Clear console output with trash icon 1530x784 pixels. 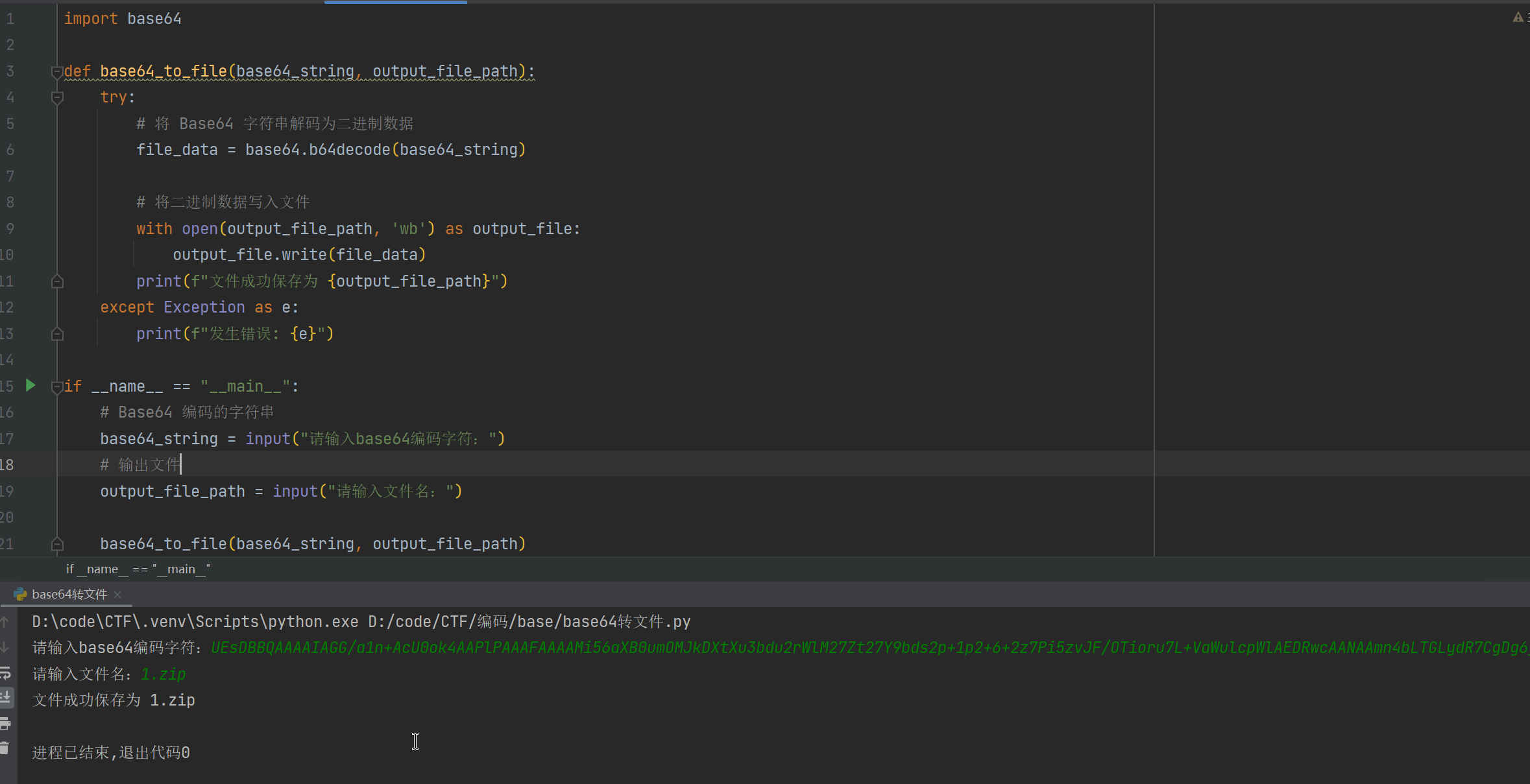[5, 748]
